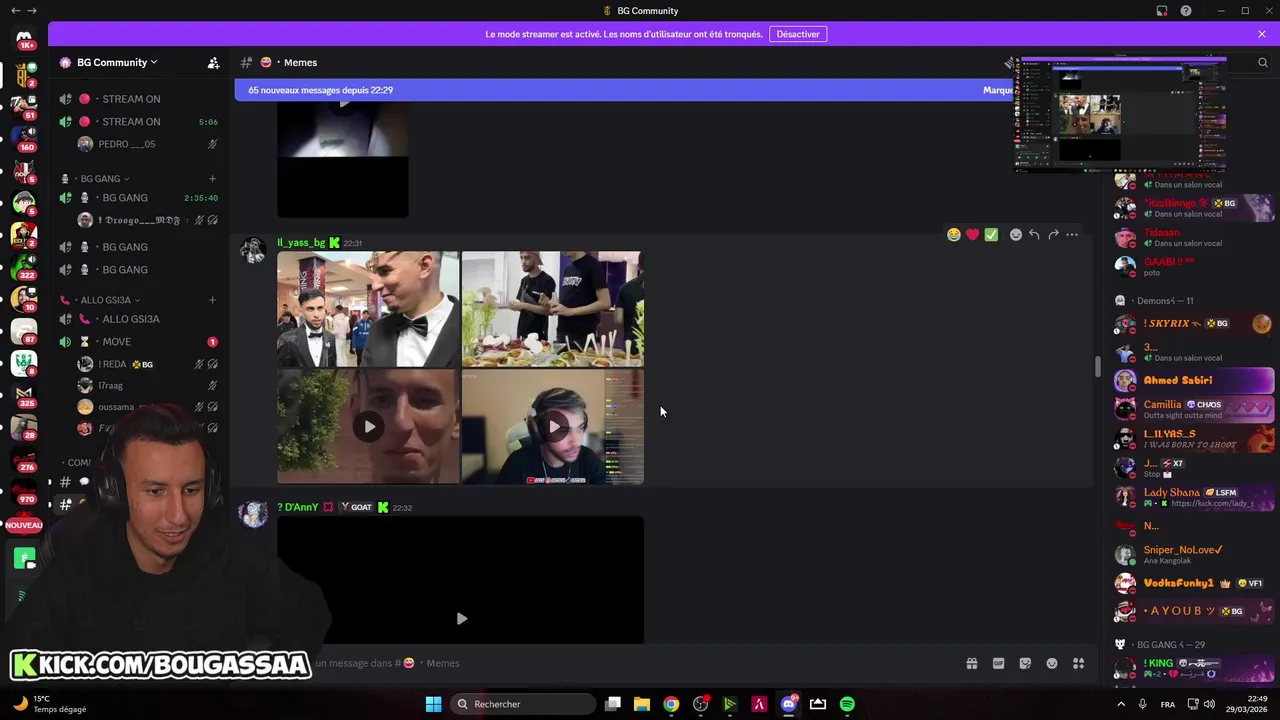The image size is (1280, 720).
Task: Open Task View on the taskbar
Action: point(613,704)
